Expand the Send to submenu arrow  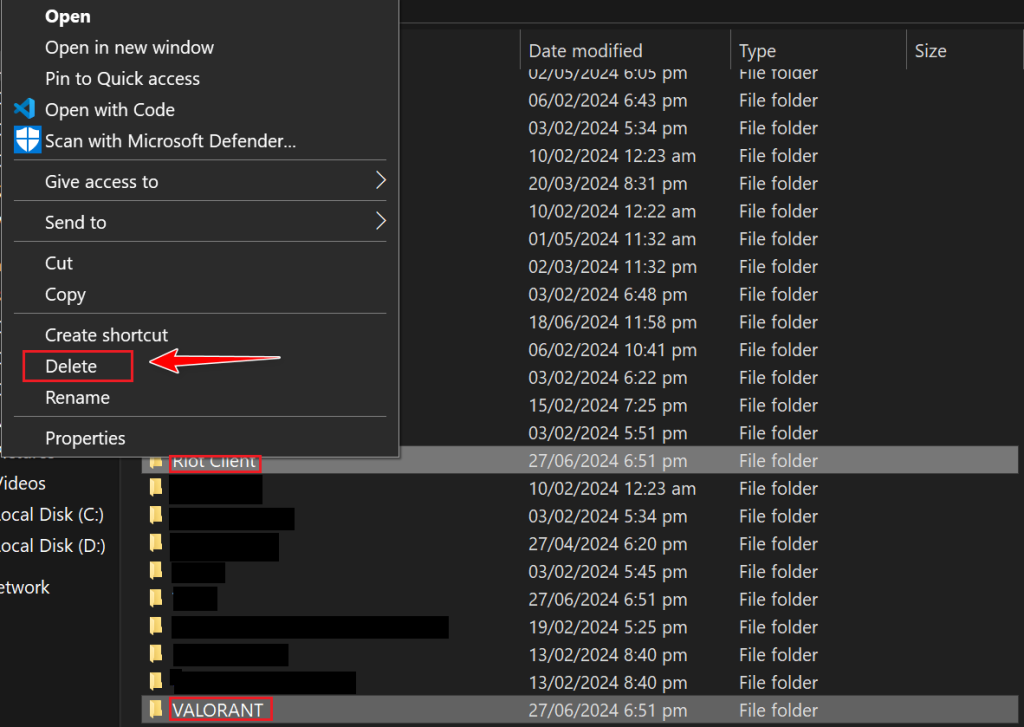(x=381, y=221)
